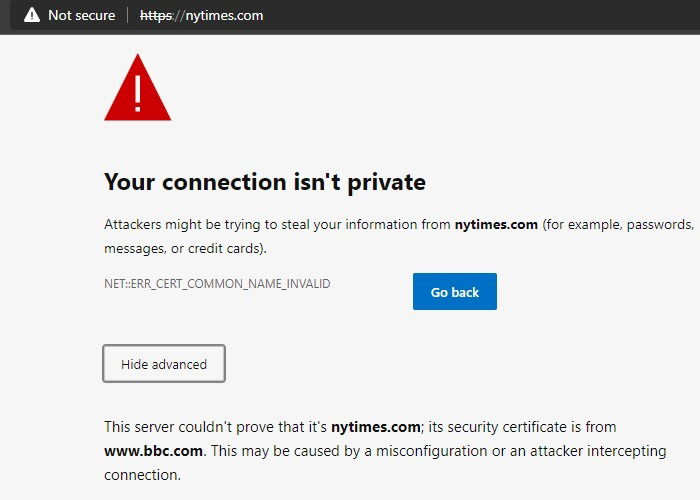
Task: Open the "Not secure" site info label
Action: pos(81,15)
